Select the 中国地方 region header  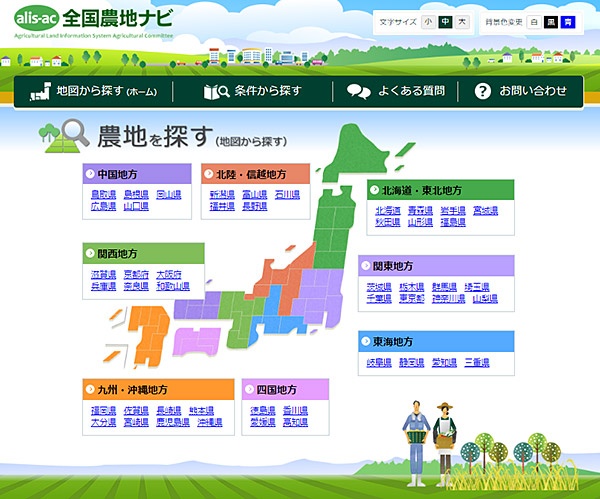[137, 174]
